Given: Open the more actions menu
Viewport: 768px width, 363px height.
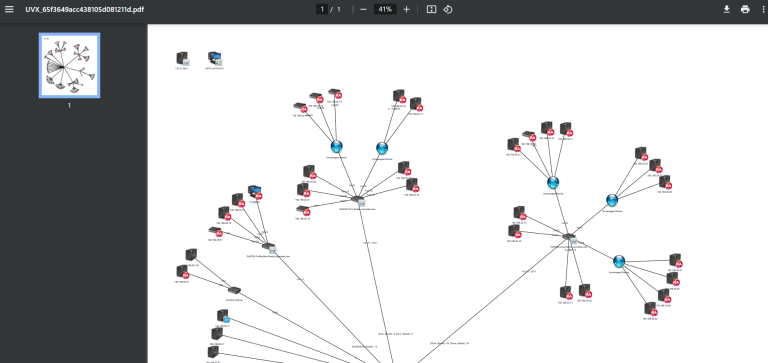Looking at the screenshot, I should click(763, 9).
